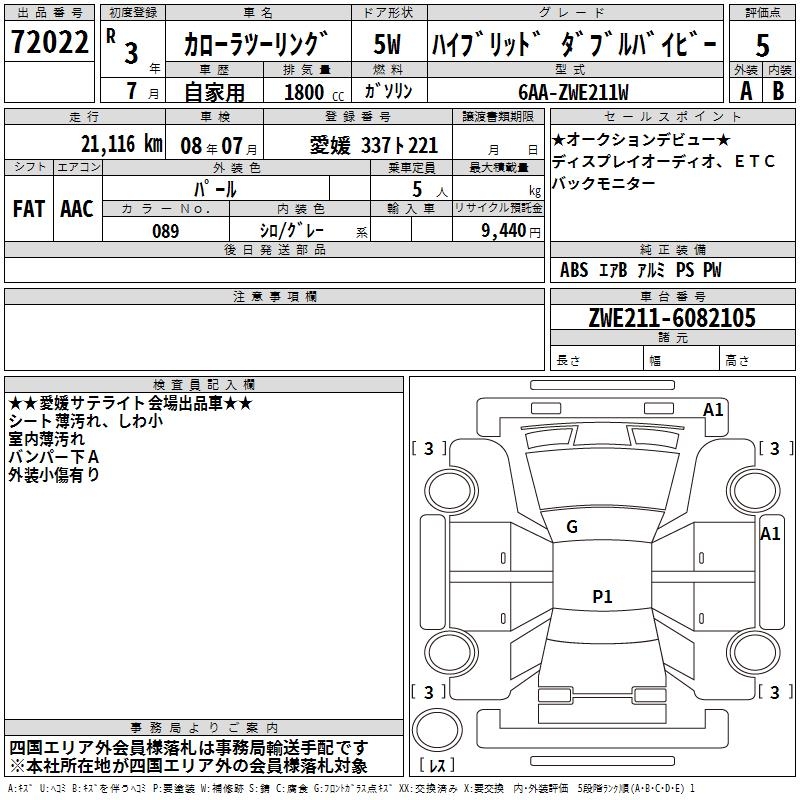Image resolution: width=800 pixels, height=800 pixels.
Task: Click the 幅 dimension field
Action: tap(681, 360)
